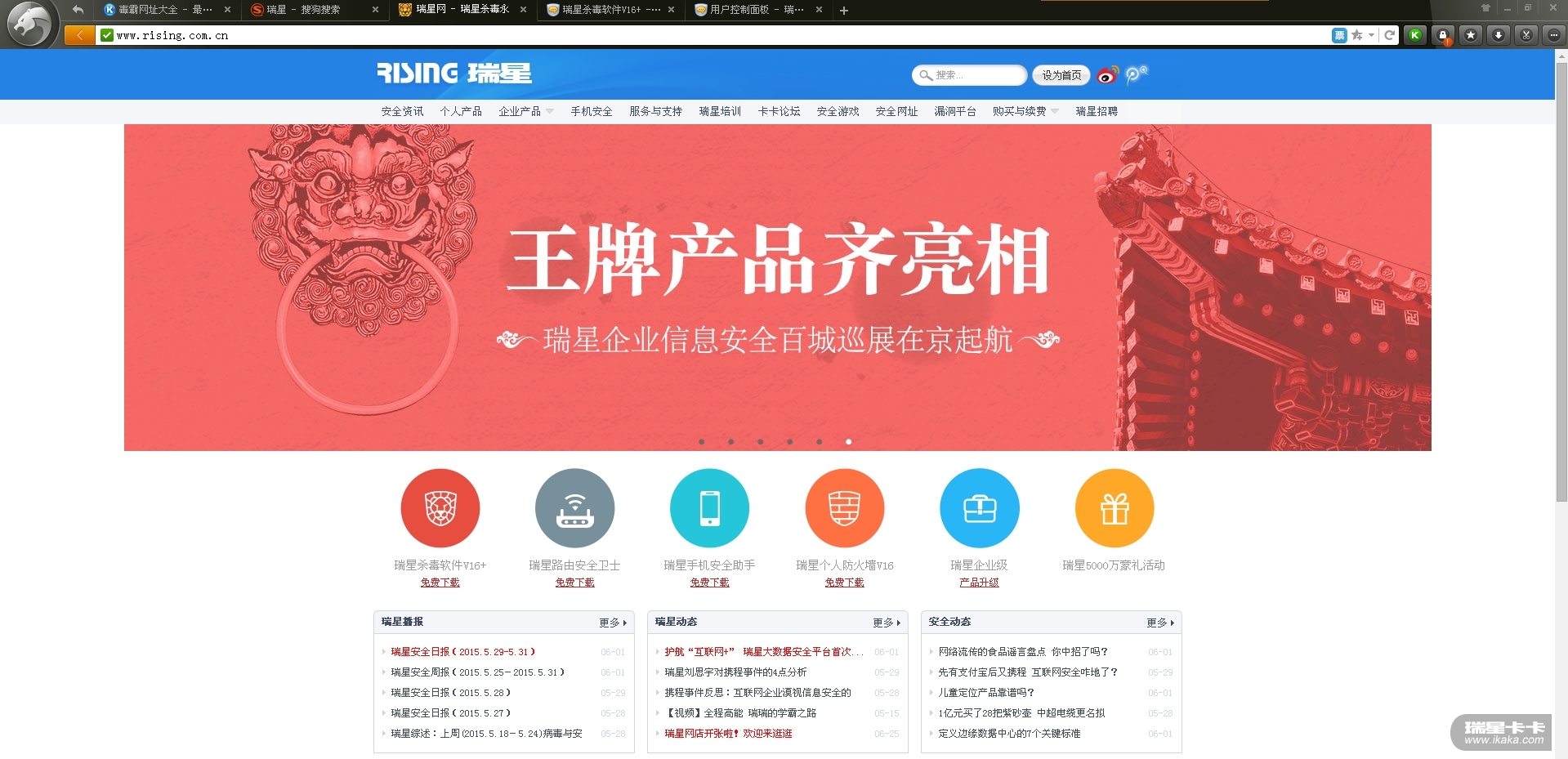
Task: Show more 瑞星动态 items
Action: [887, 623]
